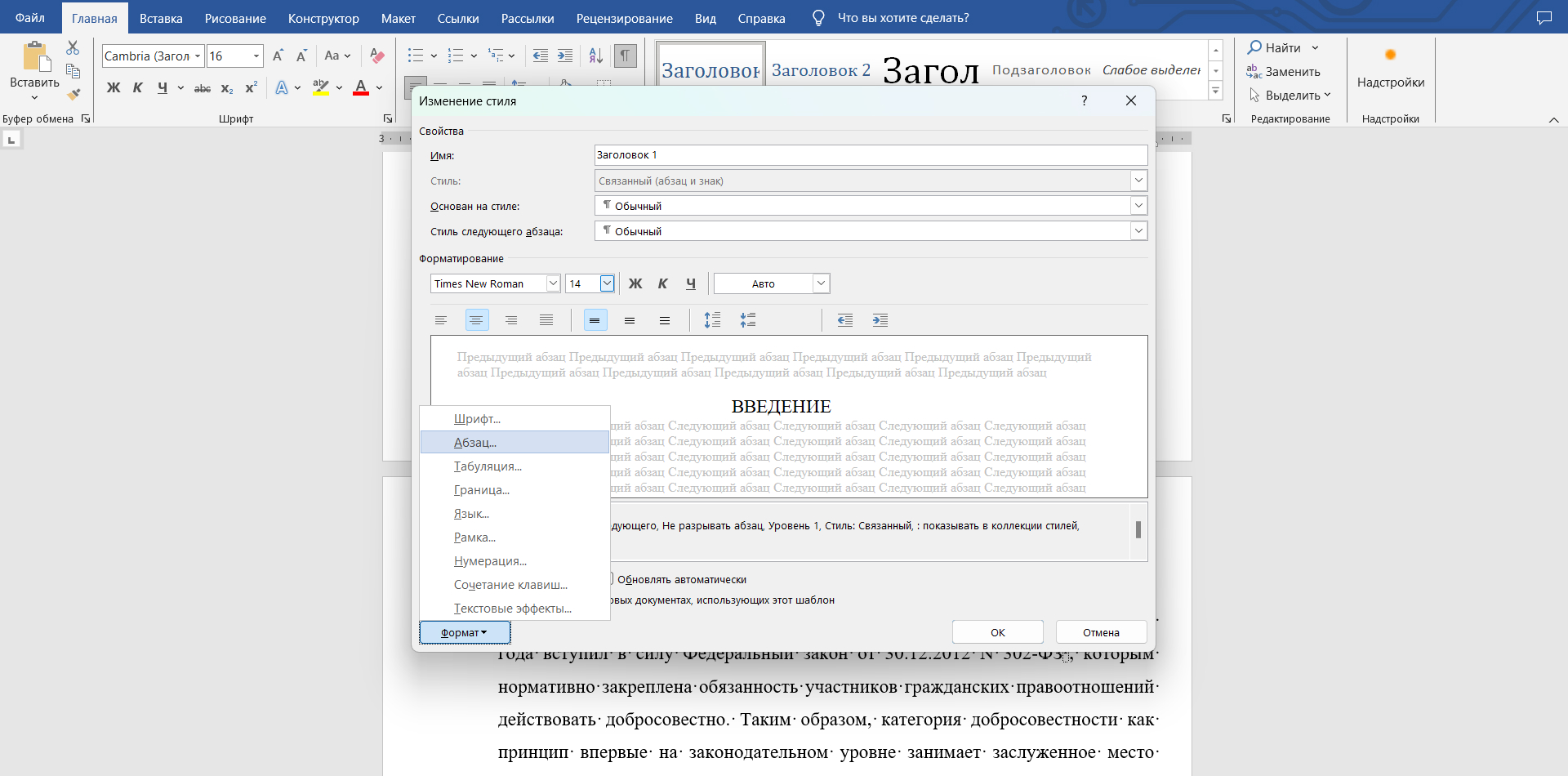Open the Вставка ribbon tab
This screenshot has height=776, width=1568.
161,18
